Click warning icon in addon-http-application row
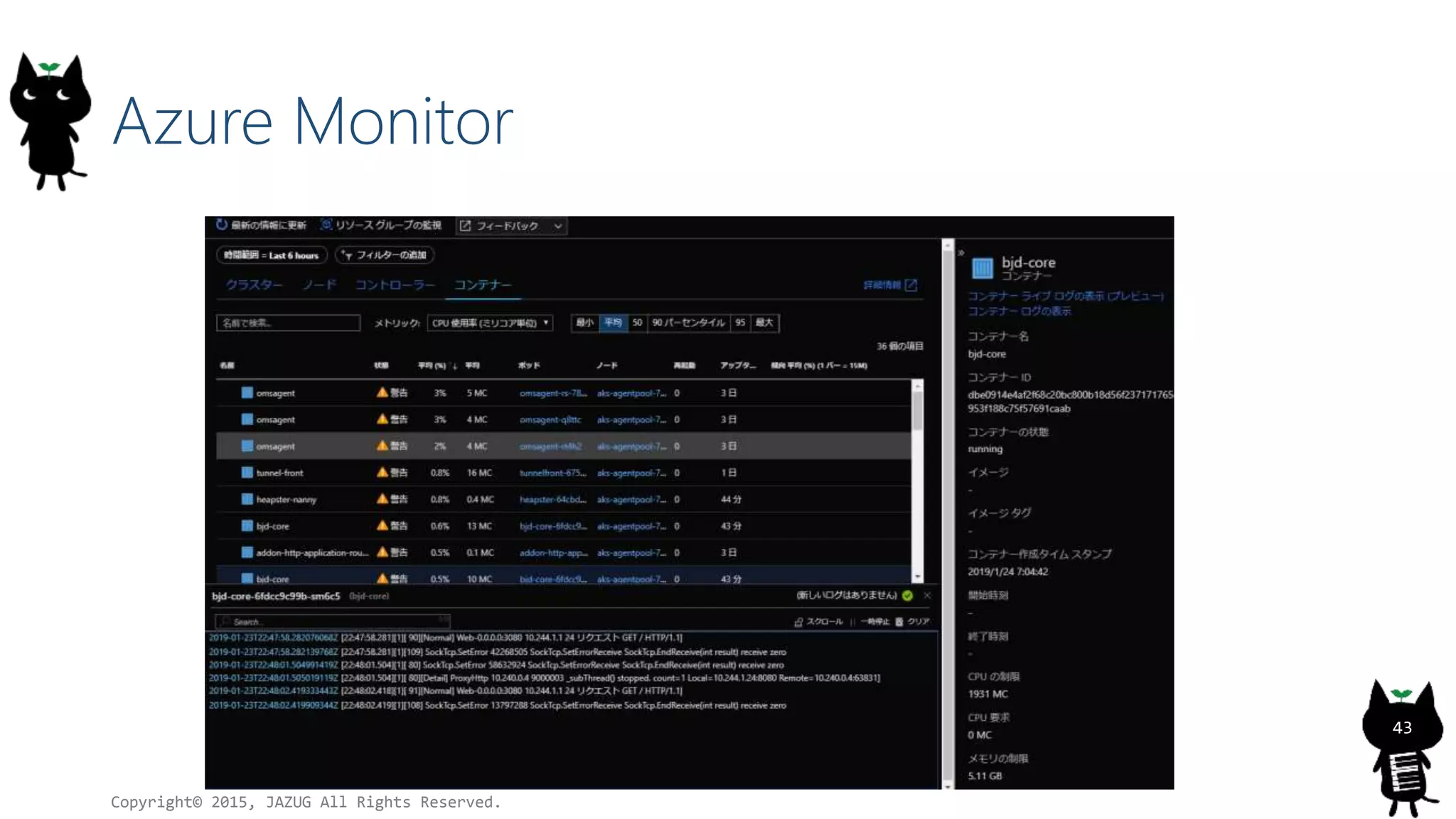 click(382, 552)
